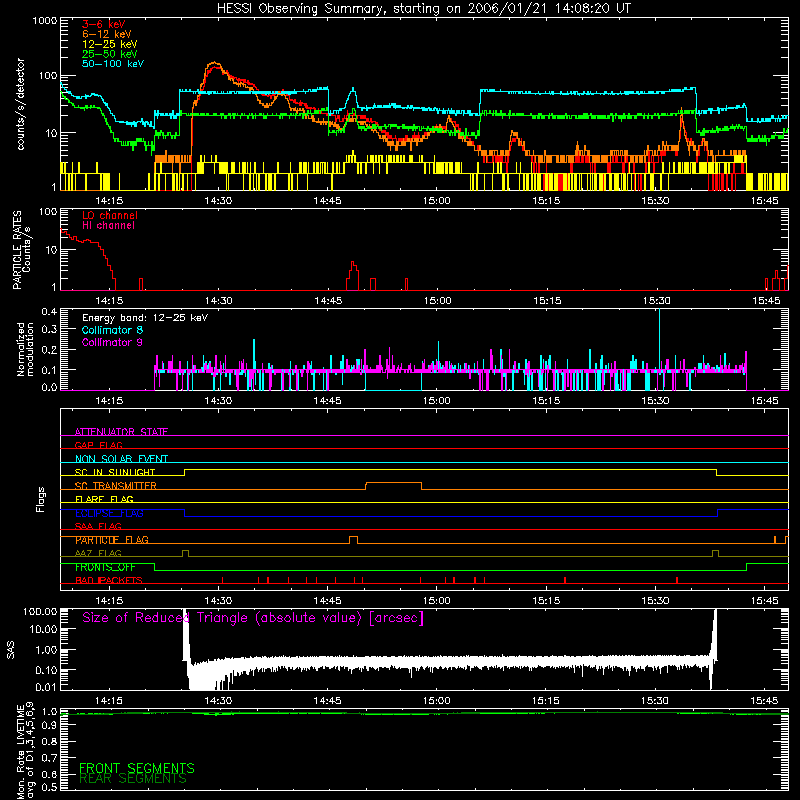Select the 50-100 keV legend label

pos(113,64)
